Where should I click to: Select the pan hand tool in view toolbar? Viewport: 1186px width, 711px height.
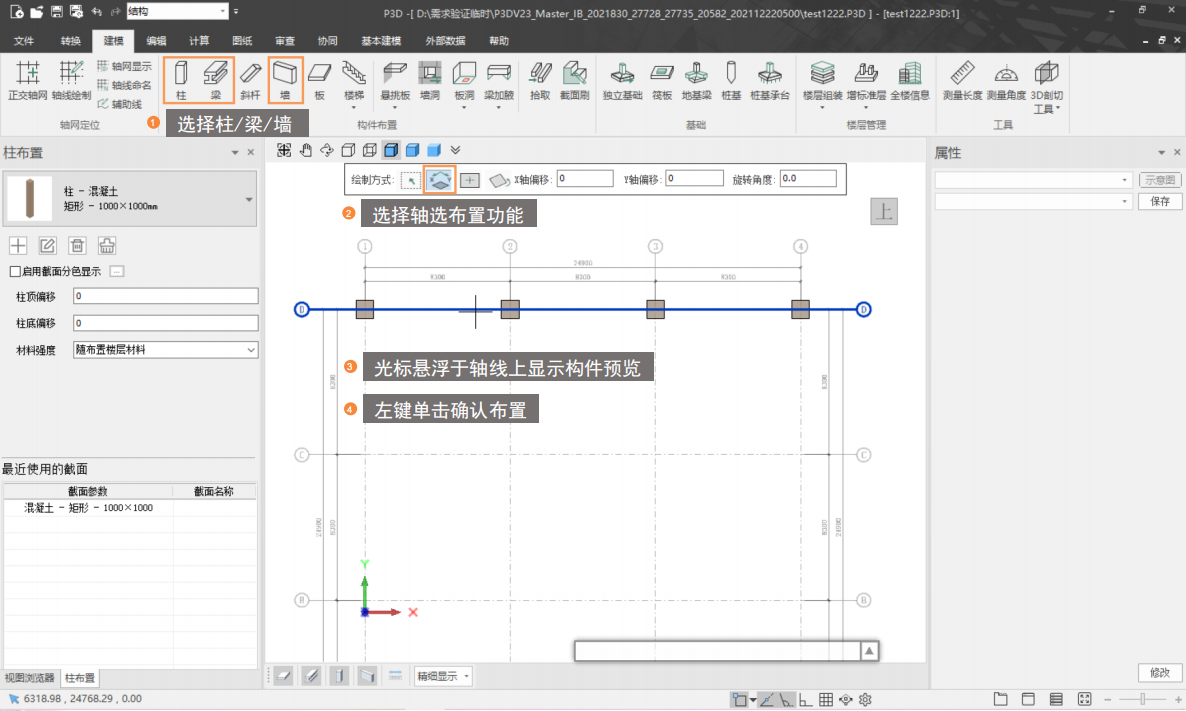pos(306,150)
